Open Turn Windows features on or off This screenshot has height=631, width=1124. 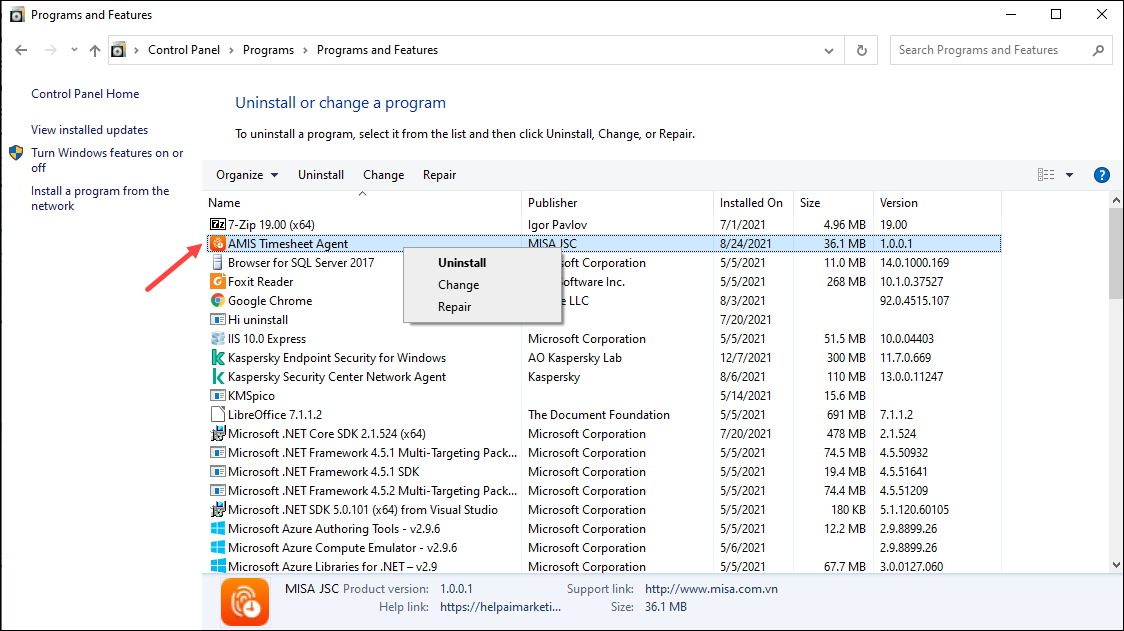point(107,160)
